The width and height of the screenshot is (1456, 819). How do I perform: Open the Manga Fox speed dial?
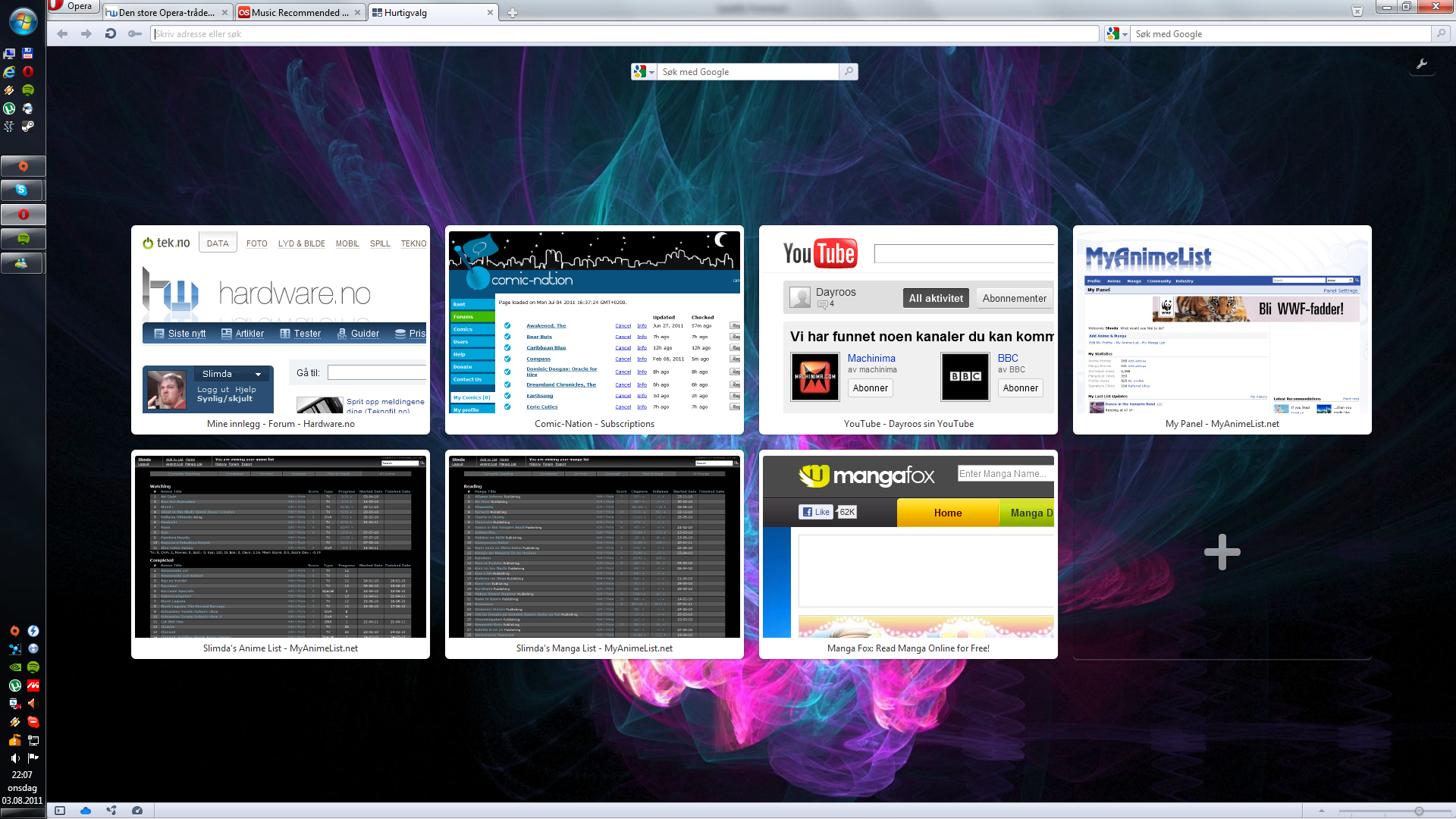[908, 554]
